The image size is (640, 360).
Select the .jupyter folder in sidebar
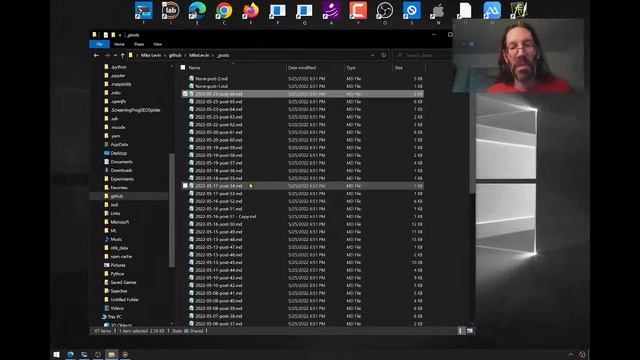pos(118,76)
